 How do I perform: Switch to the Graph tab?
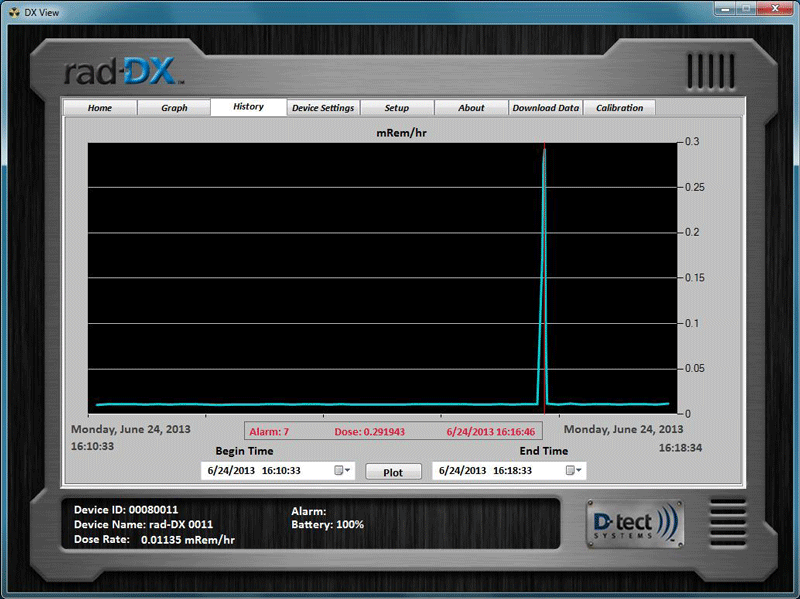174,108
